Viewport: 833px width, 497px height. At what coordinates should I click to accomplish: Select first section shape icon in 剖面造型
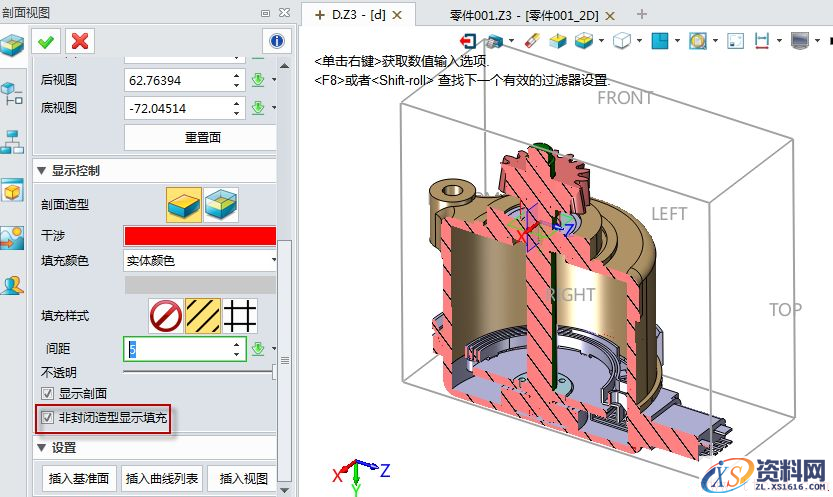pos(184,204)
